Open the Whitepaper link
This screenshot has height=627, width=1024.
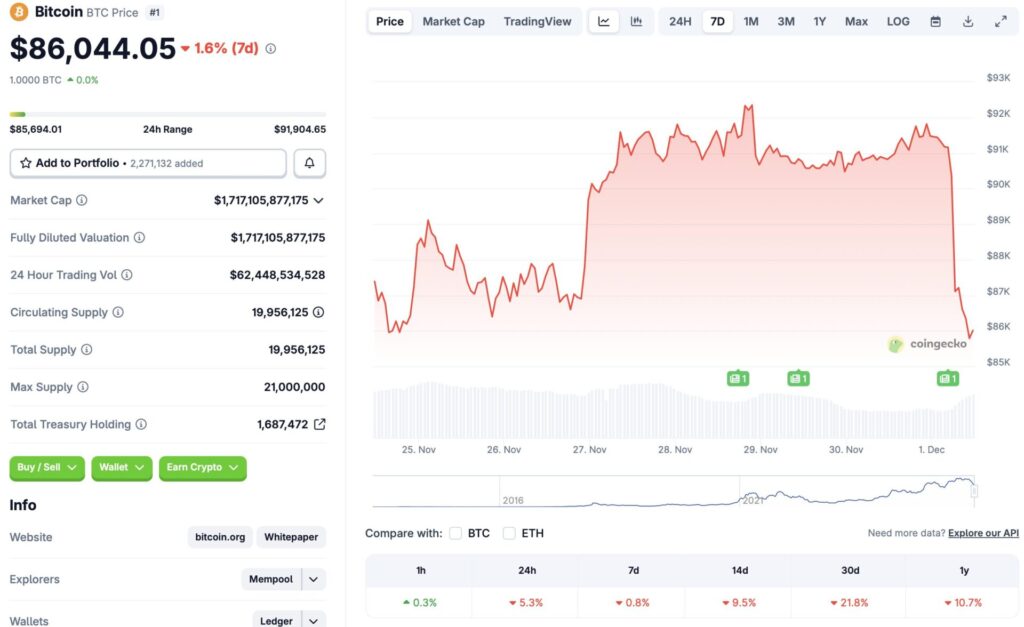[290, 537]
